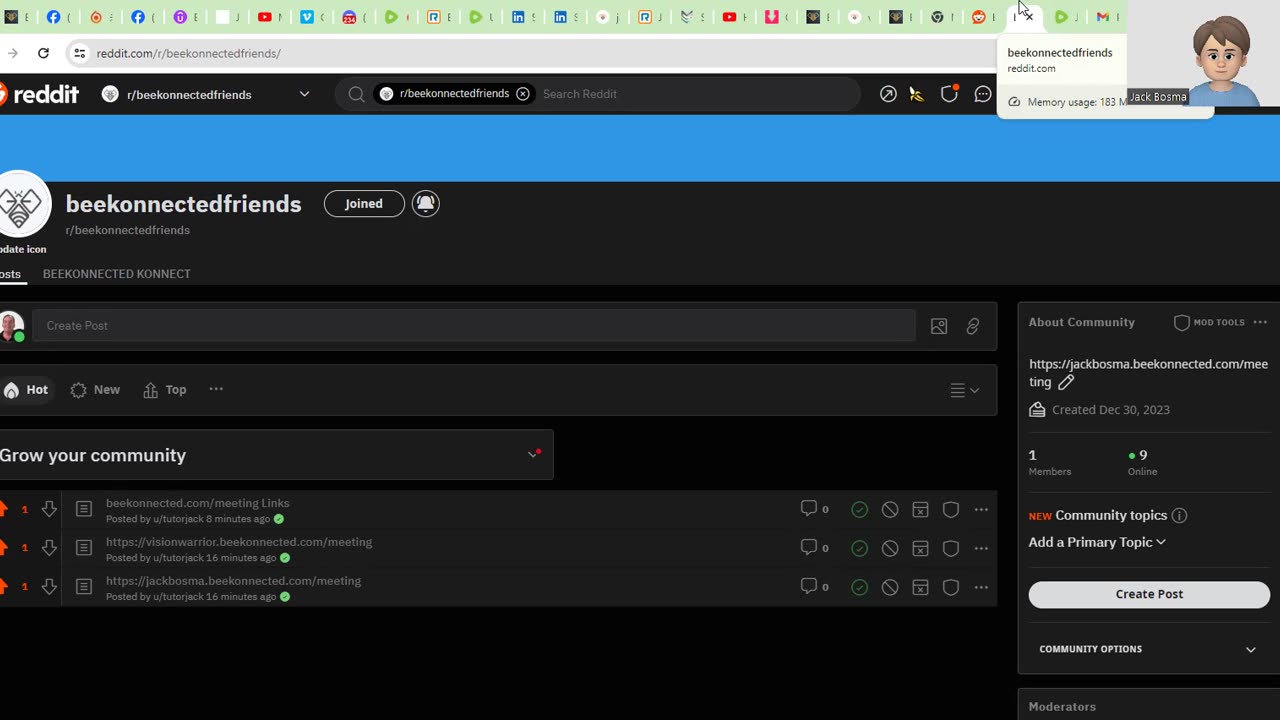Open MOD TOOLS in About Community
Viewport: 1280px width, 720px height.
(1209, 323)
